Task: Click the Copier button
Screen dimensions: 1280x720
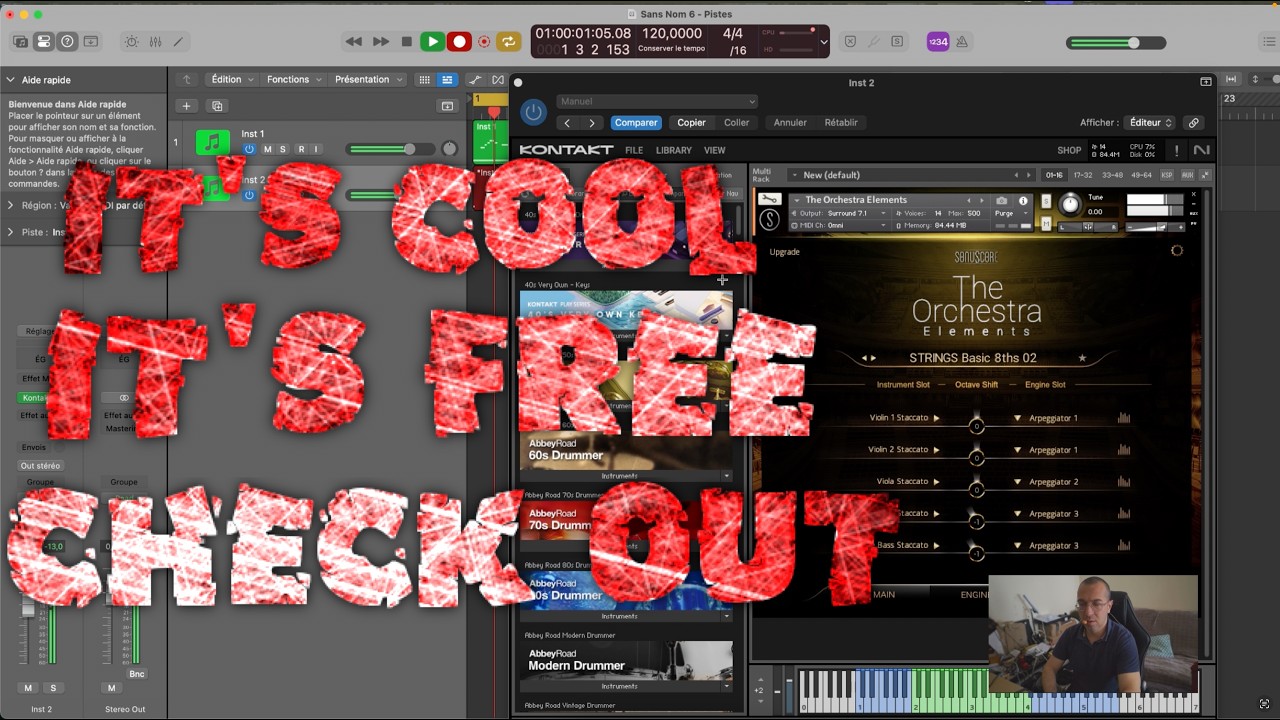Action: coord(691,123)
